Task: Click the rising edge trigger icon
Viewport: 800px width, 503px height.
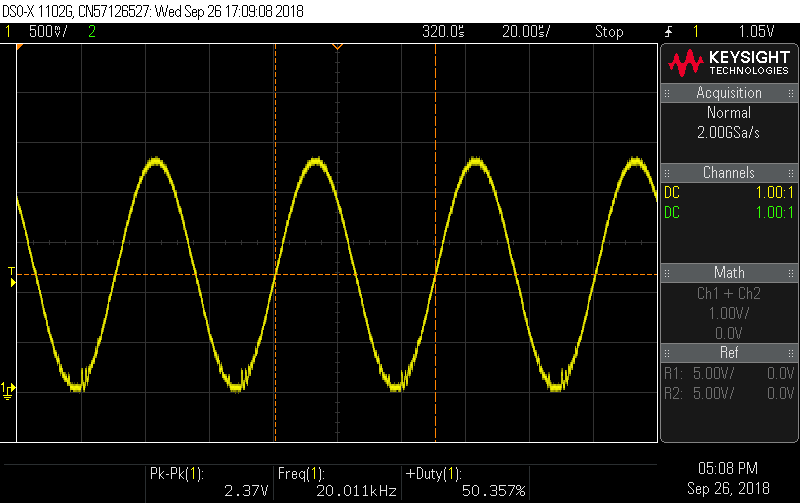Action: [669, 32]
